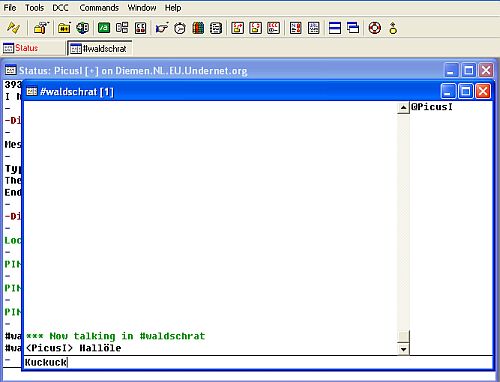This screenshot has height=382, width=500.
Task: Click the channel scrollbar up arrow
Action: [404, 108]
